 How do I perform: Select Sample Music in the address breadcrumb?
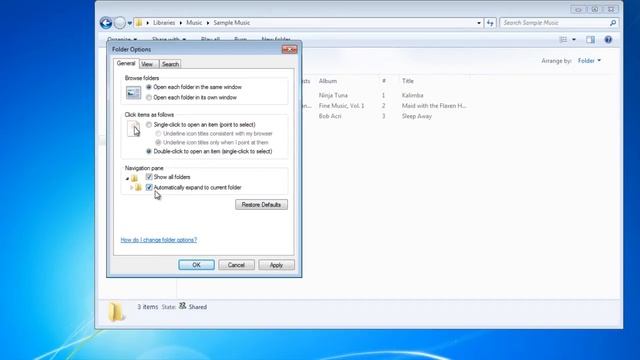(231, 23)
